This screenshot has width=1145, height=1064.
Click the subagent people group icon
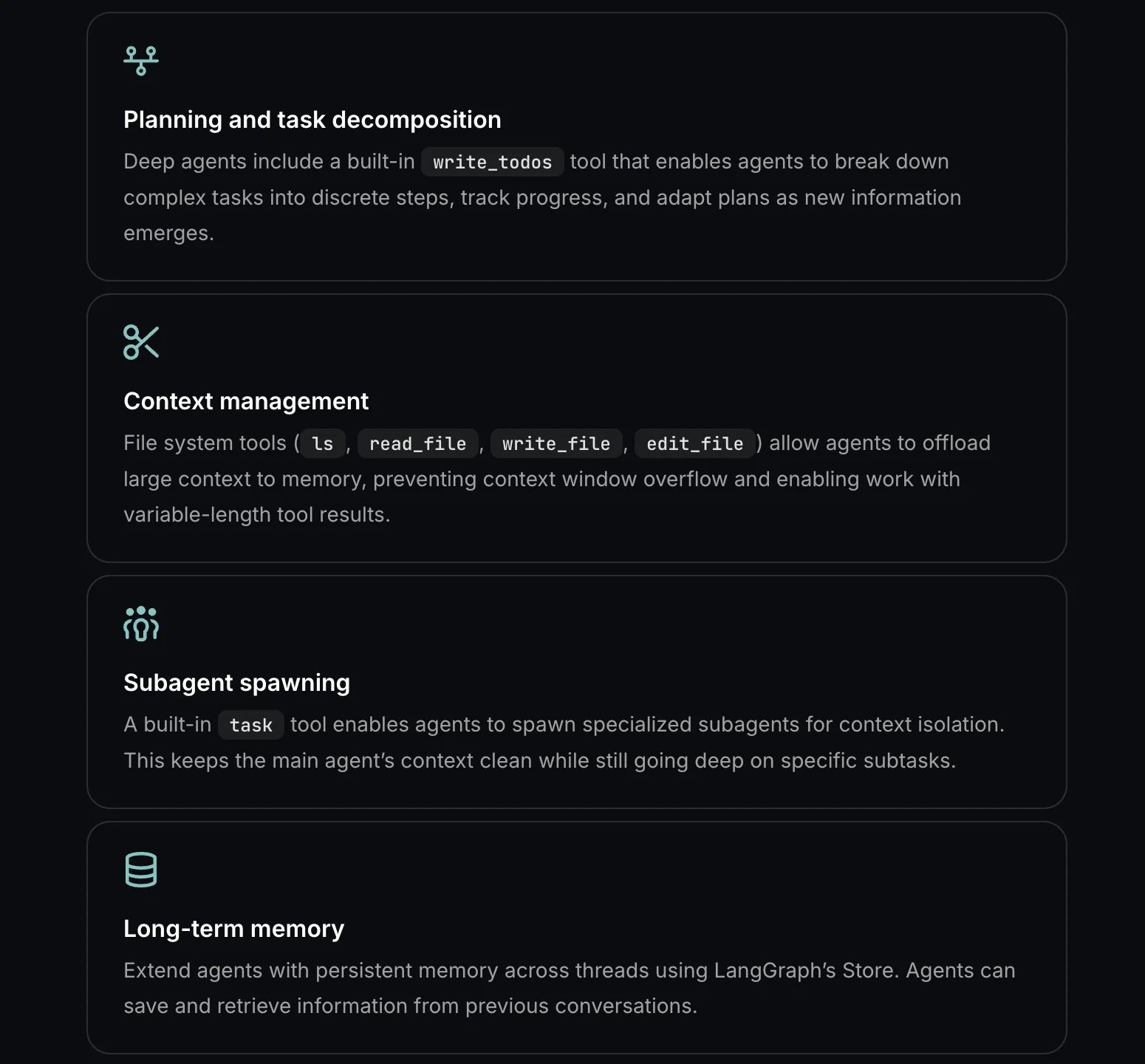[141, 624]
